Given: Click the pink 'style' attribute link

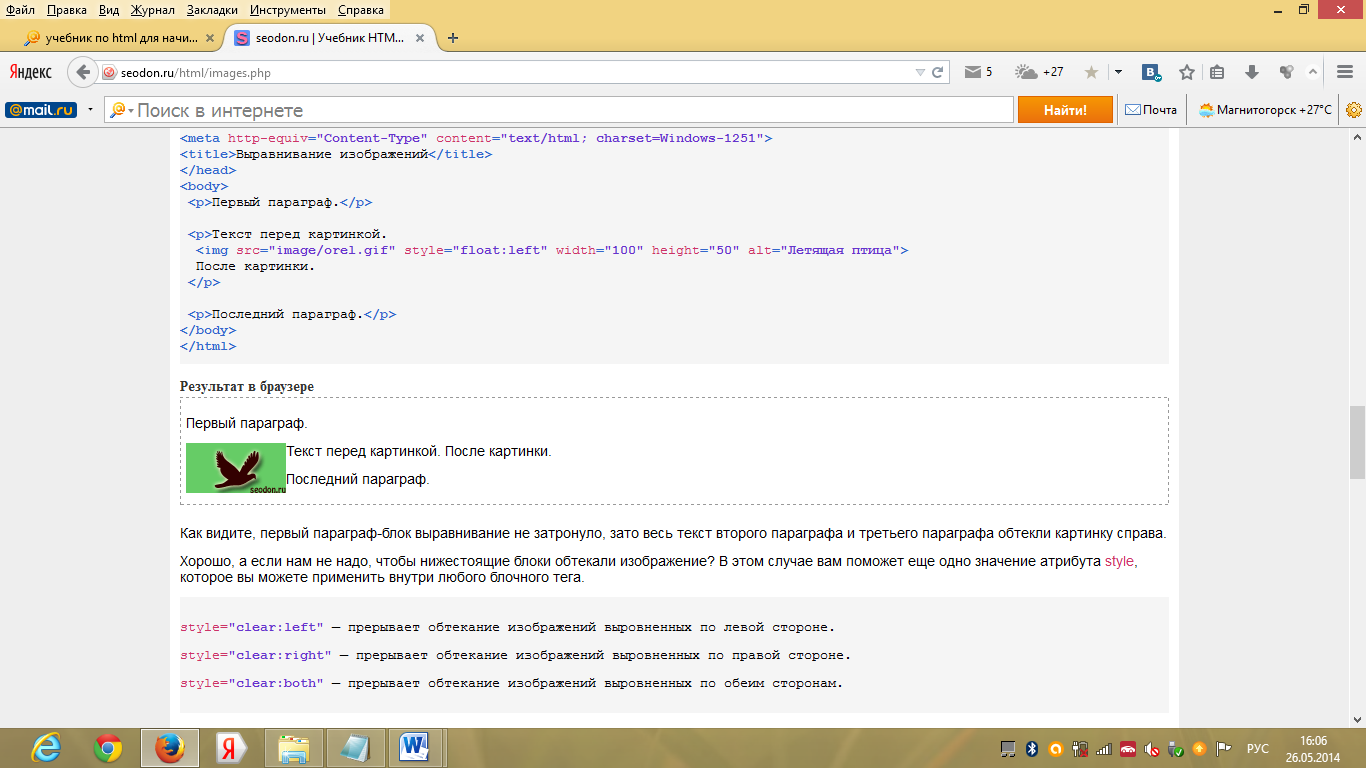Looking at the screenshot, I should coord(1120,561).
